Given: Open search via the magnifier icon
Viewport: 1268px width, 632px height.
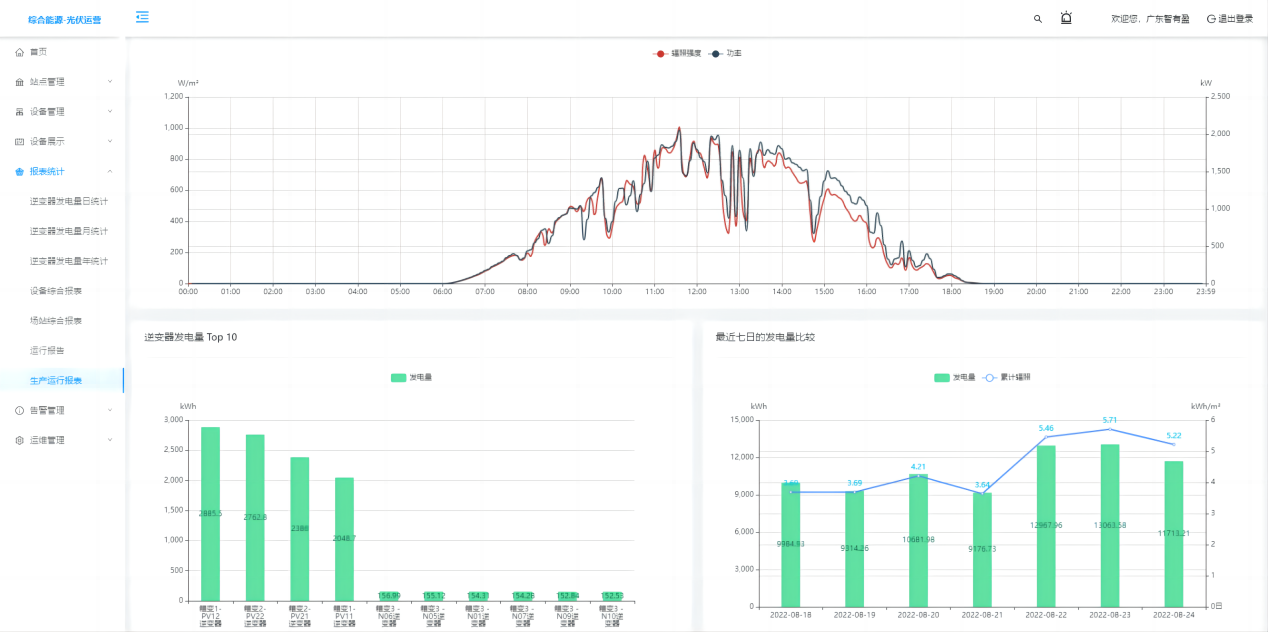Looking at the screenshot, I should [1037, 19].
